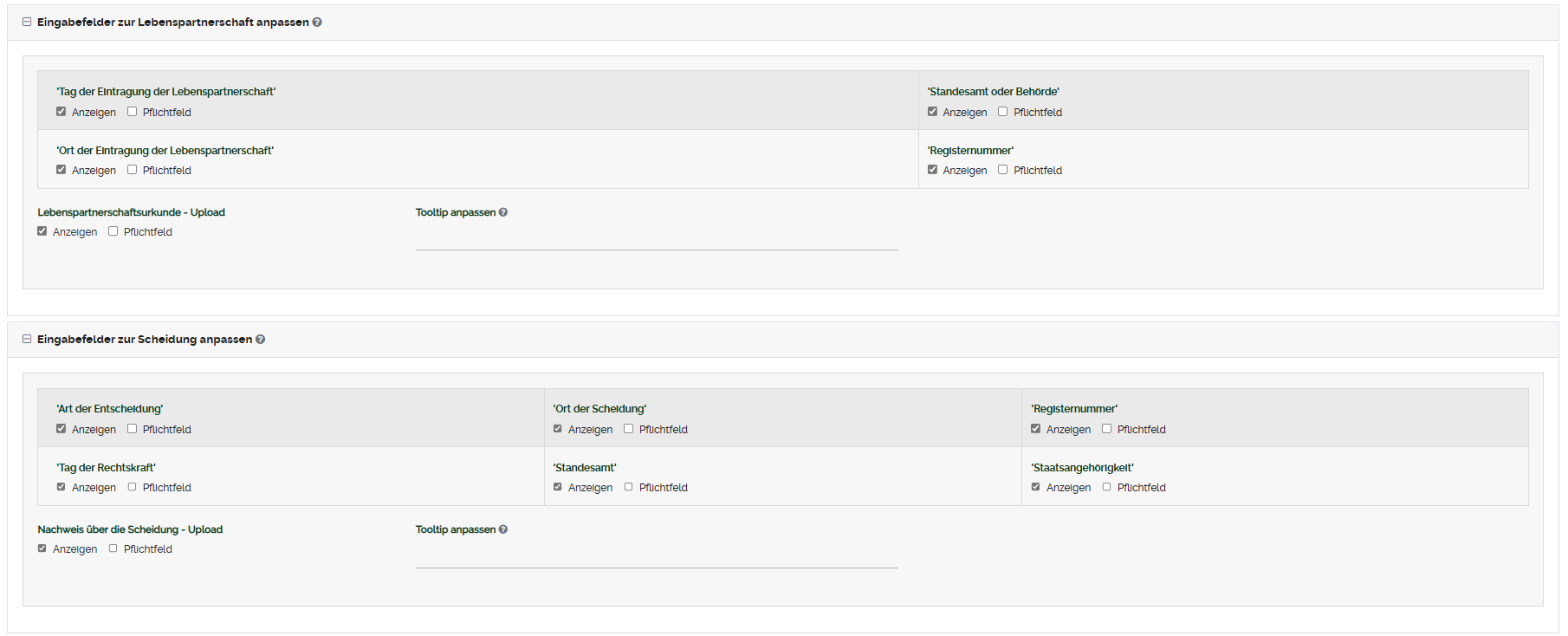Enable Pflichtfeld for 'Nachweis über die Scheidung - Upload'
Viewport: 1568px width, 636px height.
pos(113,548)
